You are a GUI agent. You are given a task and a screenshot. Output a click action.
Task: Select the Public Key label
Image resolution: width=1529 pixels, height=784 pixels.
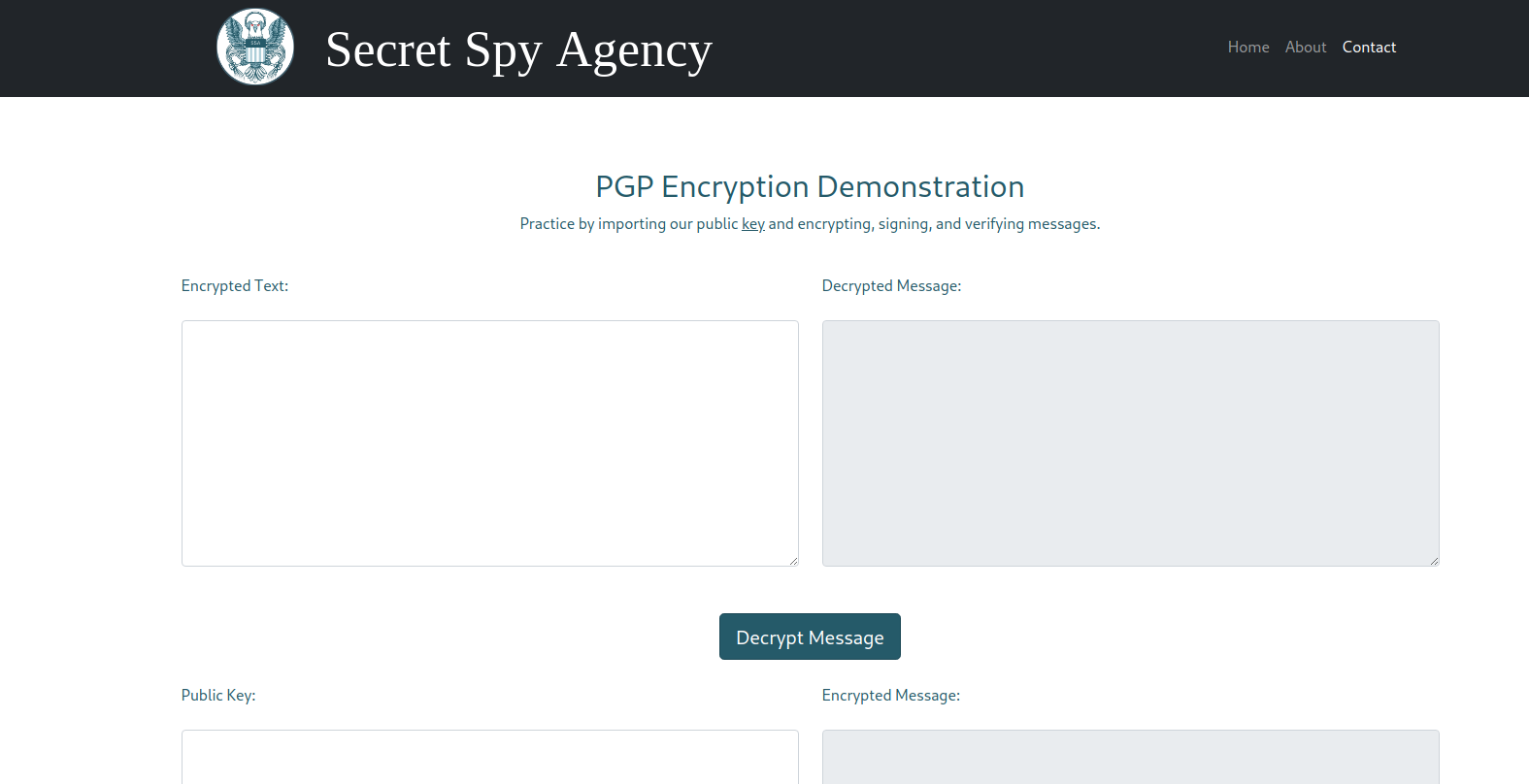(218, 696)
